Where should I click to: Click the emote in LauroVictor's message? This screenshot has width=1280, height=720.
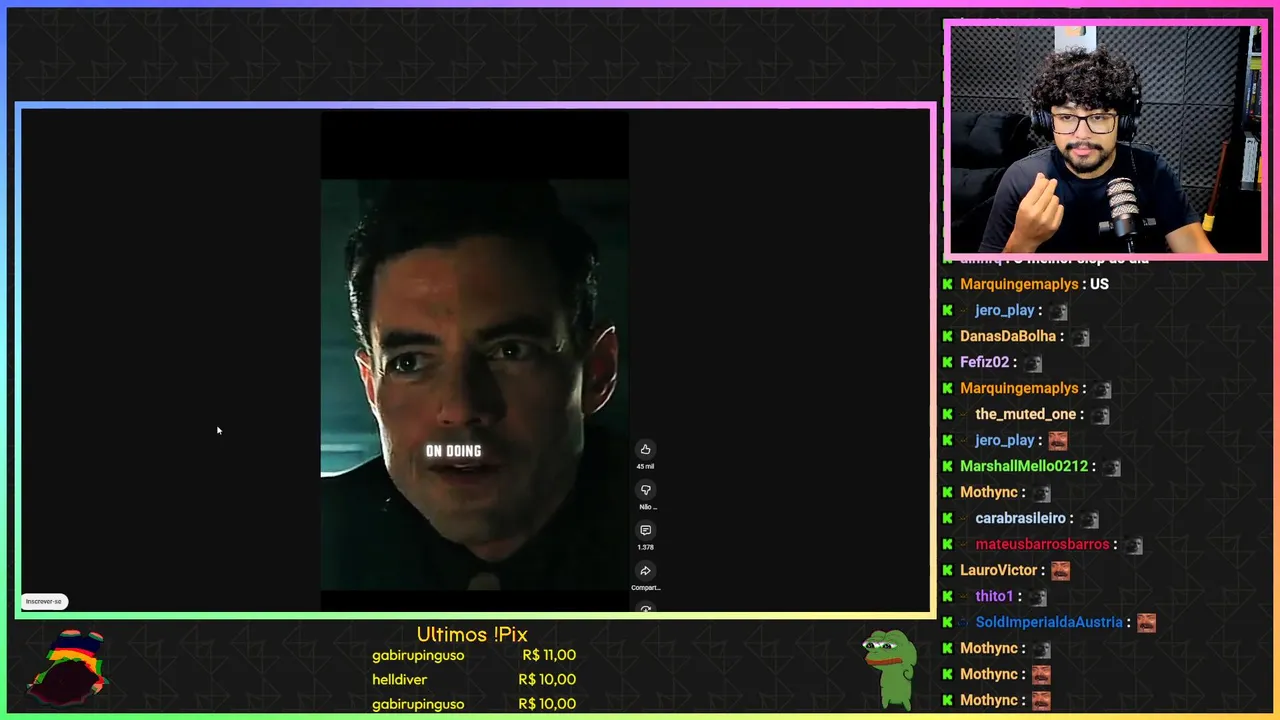pos(1060,571)
